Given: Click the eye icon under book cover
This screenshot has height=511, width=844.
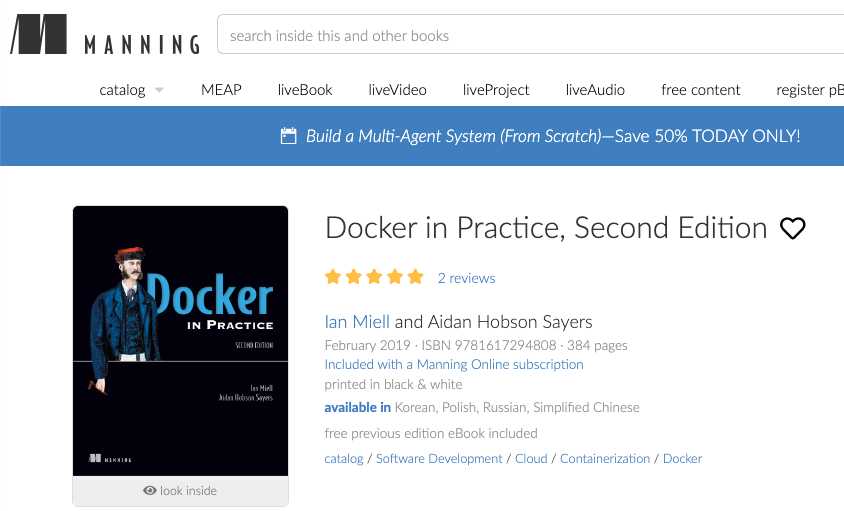Looking at the screenshot, I should (x=150, y=491).
